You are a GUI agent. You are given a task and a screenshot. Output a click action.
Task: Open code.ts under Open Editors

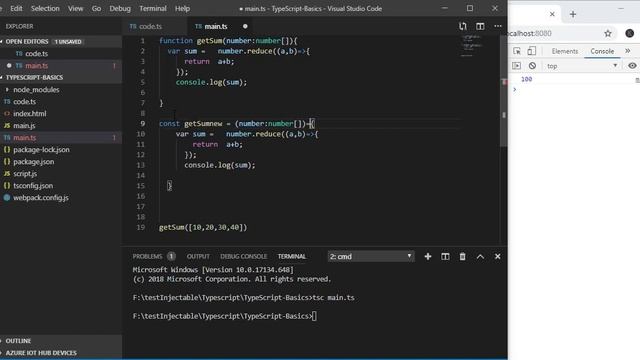[x=36, y=53]
